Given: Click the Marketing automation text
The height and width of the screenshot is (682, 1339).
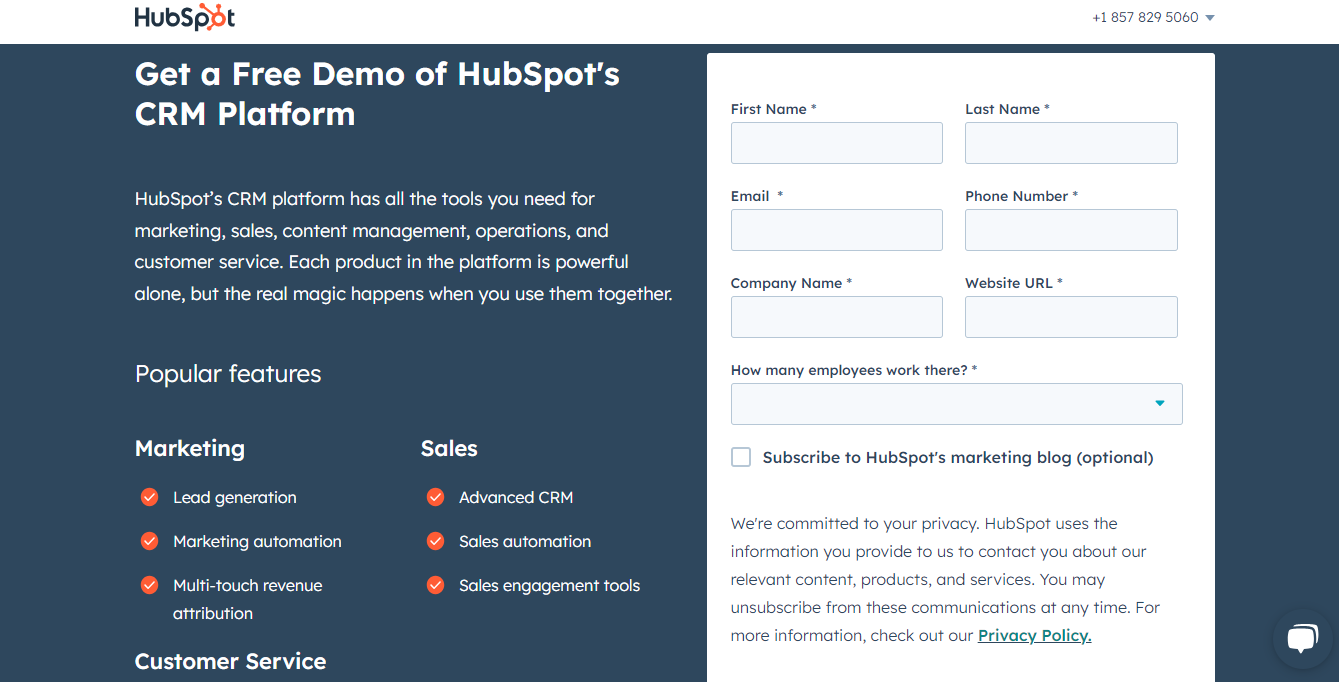Looking at the screenshot, I should (x=257, y=541).
